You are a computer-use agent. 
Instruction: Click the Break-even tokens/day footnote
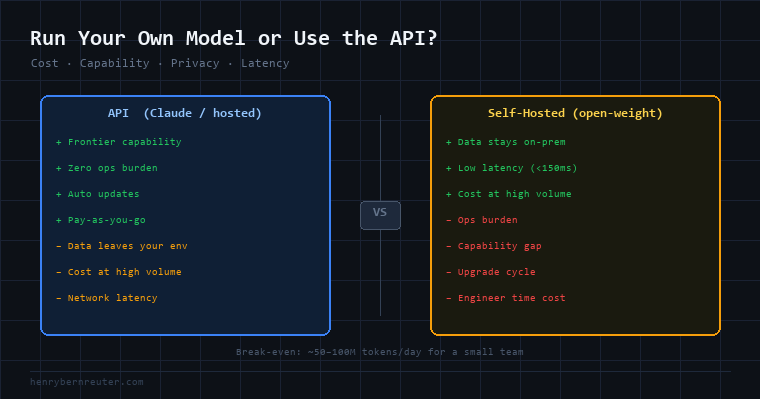[380, 352]
